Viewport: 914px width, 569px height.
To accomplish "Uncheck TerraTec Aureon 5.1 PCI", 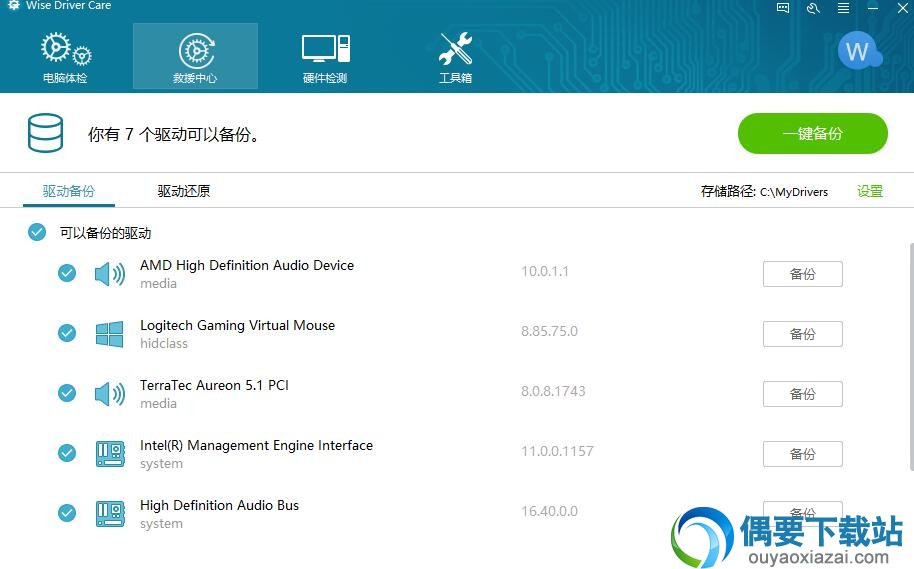I will coord(67,393).
